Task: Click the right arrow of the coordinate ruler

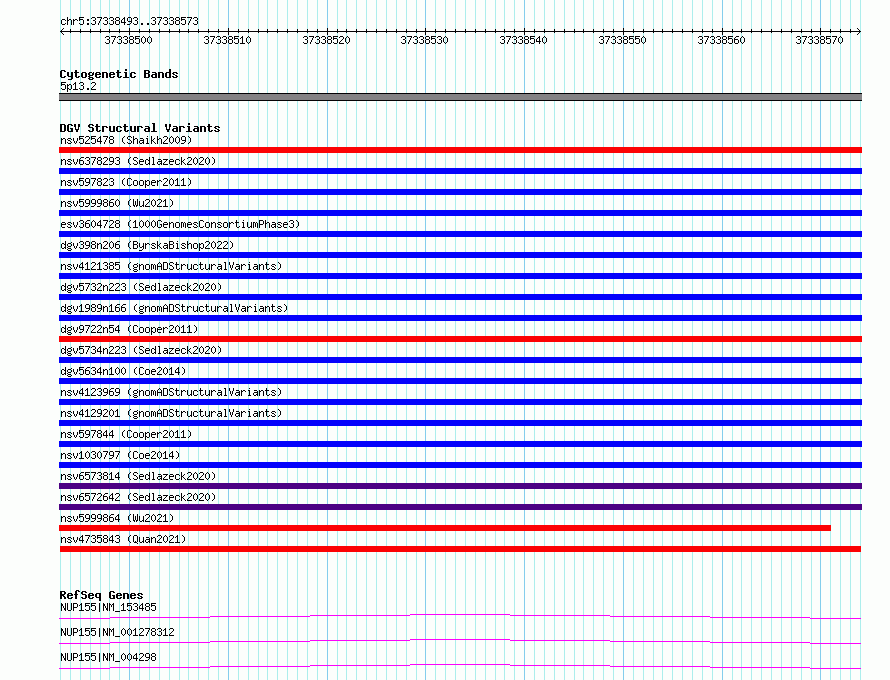Action: coord(859,31)
